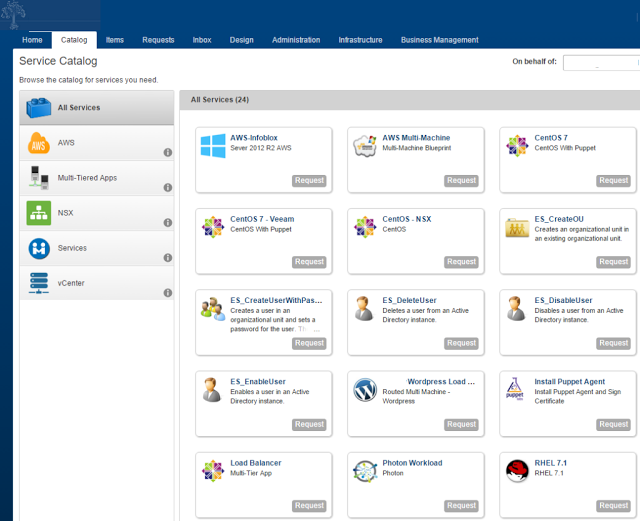Click the ES_EnableUser person icon

[212, 390]
